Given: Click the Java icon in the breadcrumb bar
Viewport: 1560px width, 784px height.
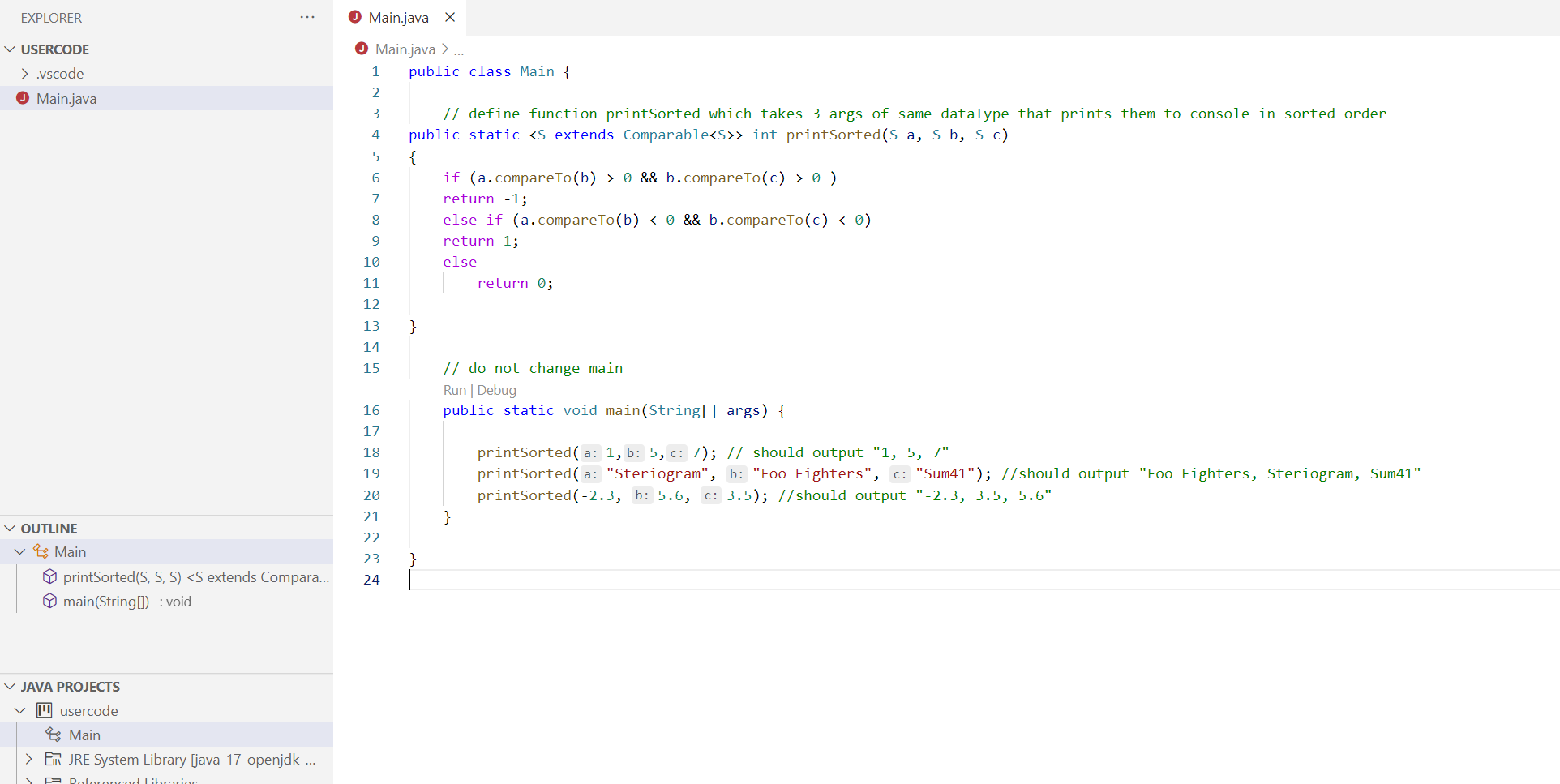Looking at the screenshot, I should 361,49.
